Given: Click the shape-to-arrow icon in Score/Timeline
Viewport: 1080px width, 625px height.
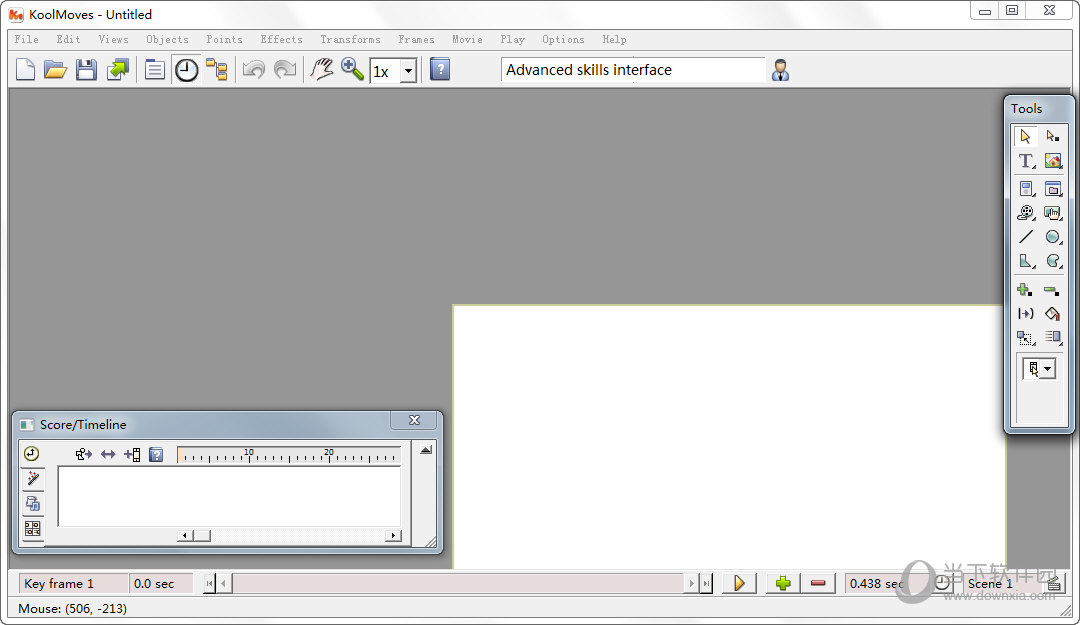Looking at the screenshot, I should (x=83, y=454).
